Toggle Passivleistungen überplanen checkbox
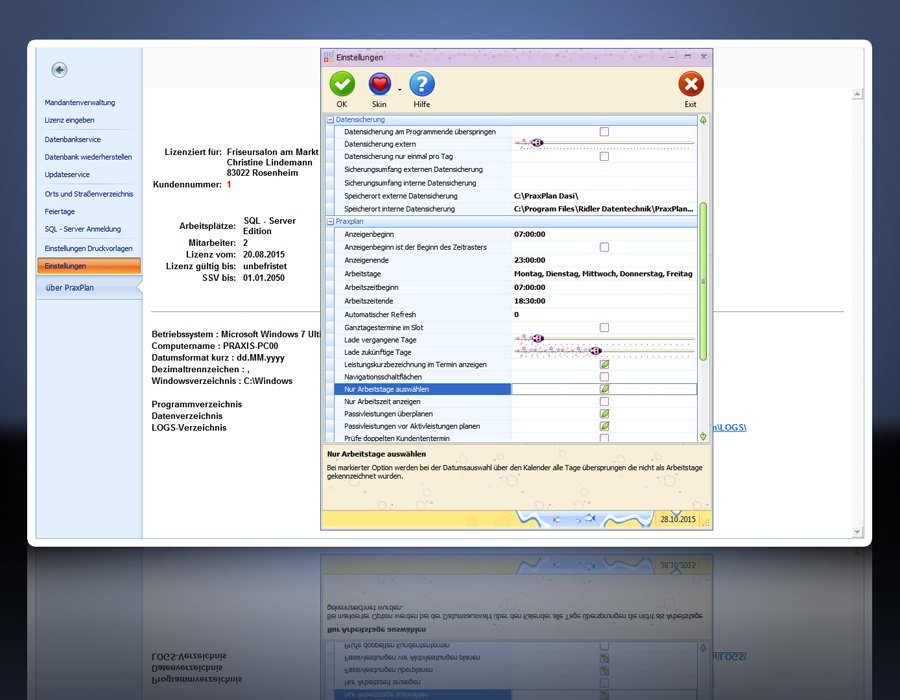Viewport: 900px width, 700px height. [604, 414]
